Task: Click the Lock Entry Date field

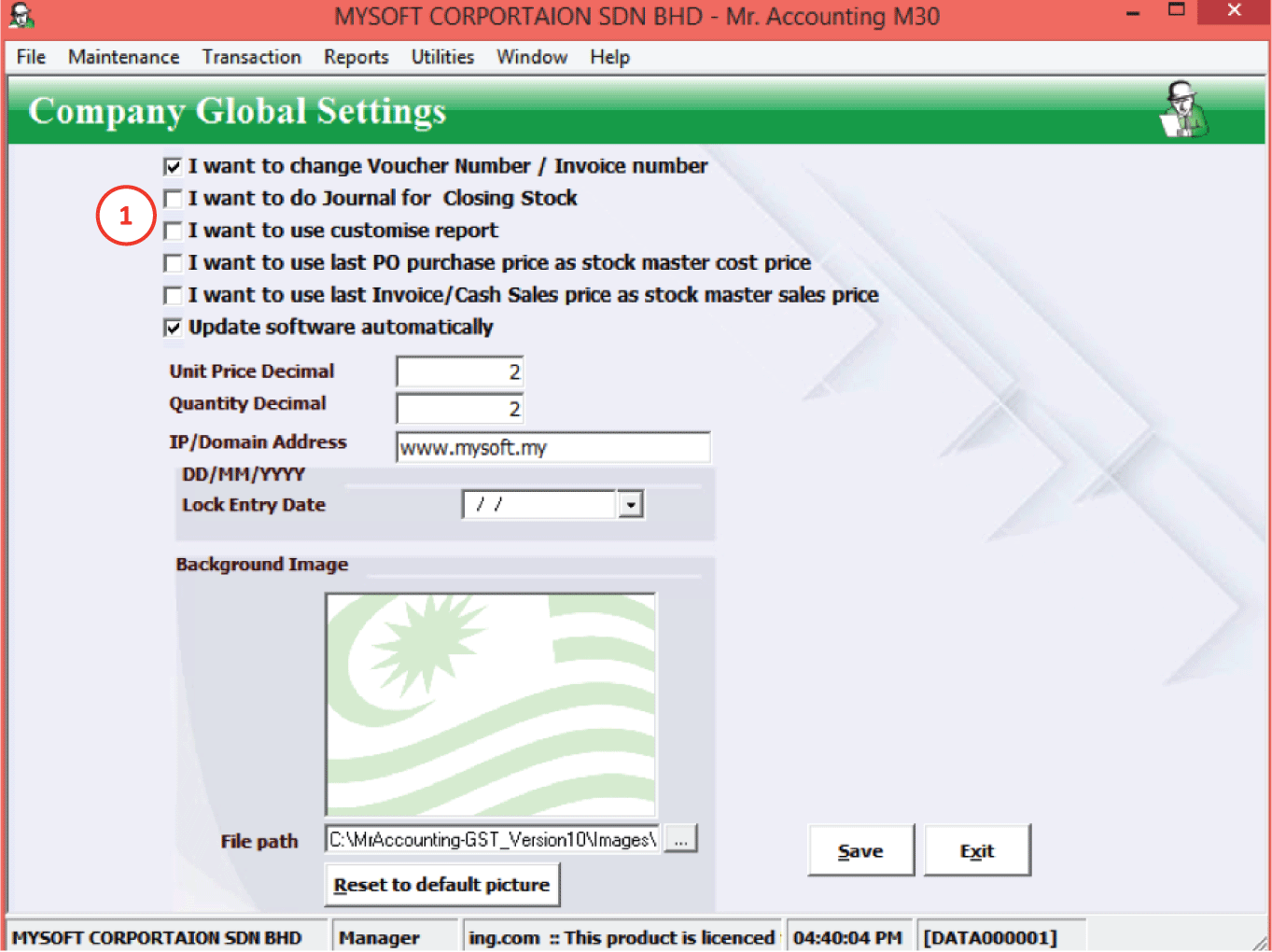Action: [x=539, y=504]
